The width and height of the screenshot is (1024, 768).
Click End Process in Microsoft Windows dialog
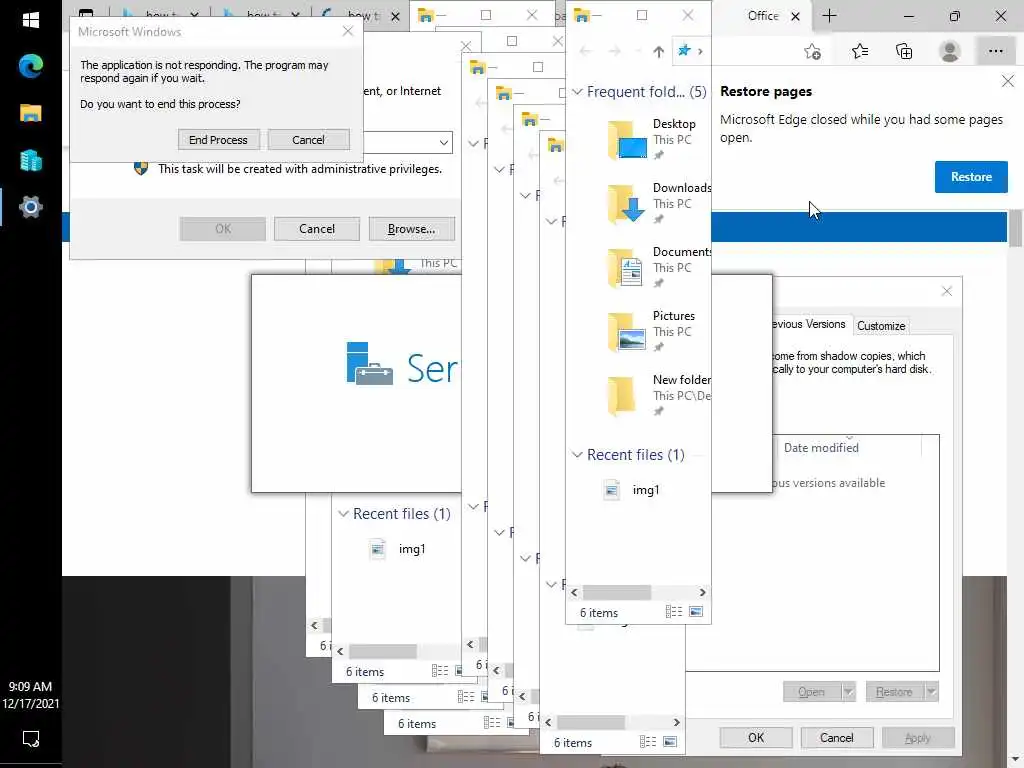tap(218, 140)
